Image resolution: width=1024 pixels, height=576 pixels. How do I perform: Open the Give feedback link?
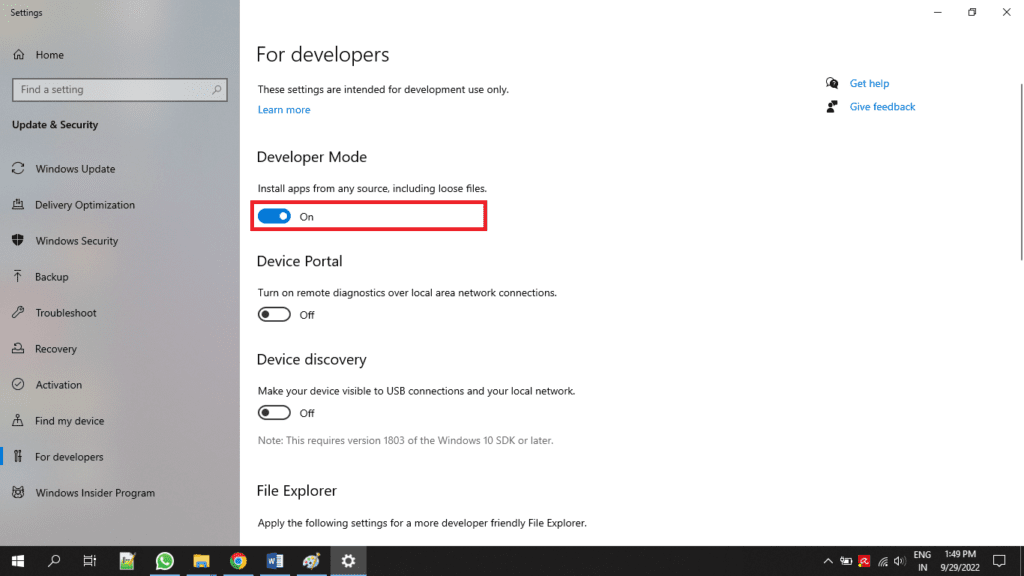(x=882, y=106)
